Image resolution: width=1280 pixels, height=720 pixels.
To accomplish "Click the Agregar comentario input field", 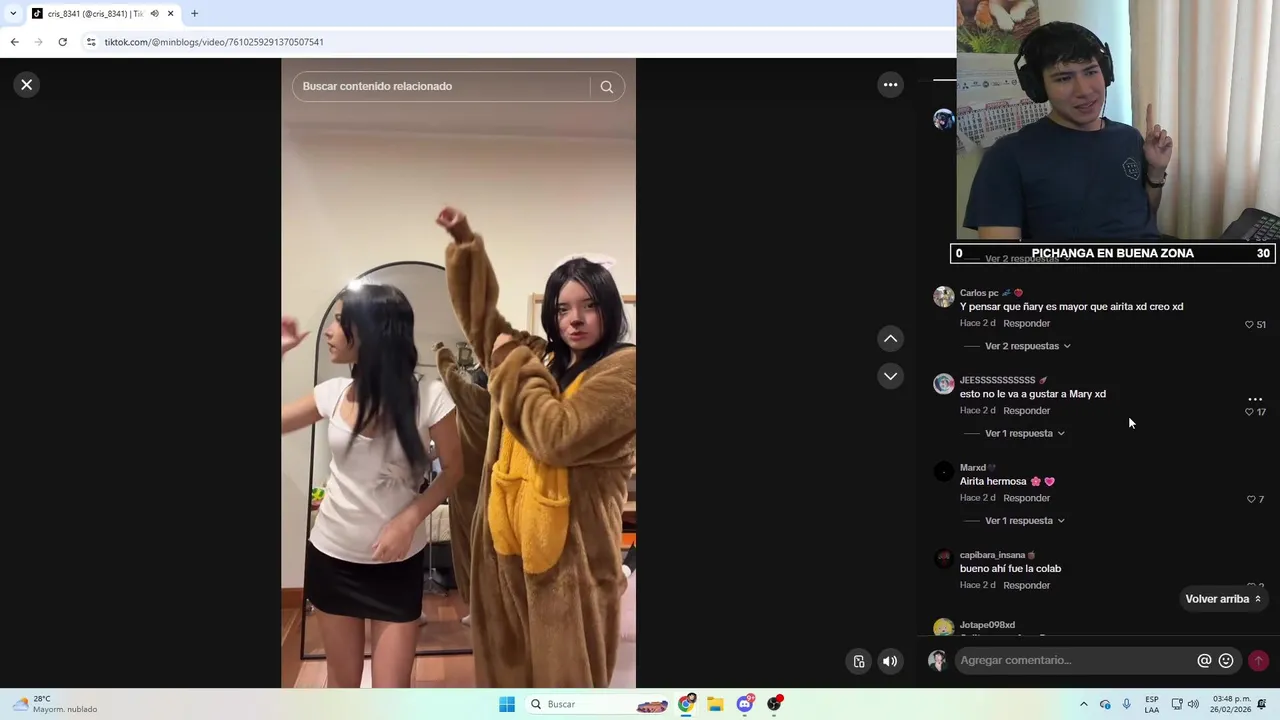I will 1075,660.
